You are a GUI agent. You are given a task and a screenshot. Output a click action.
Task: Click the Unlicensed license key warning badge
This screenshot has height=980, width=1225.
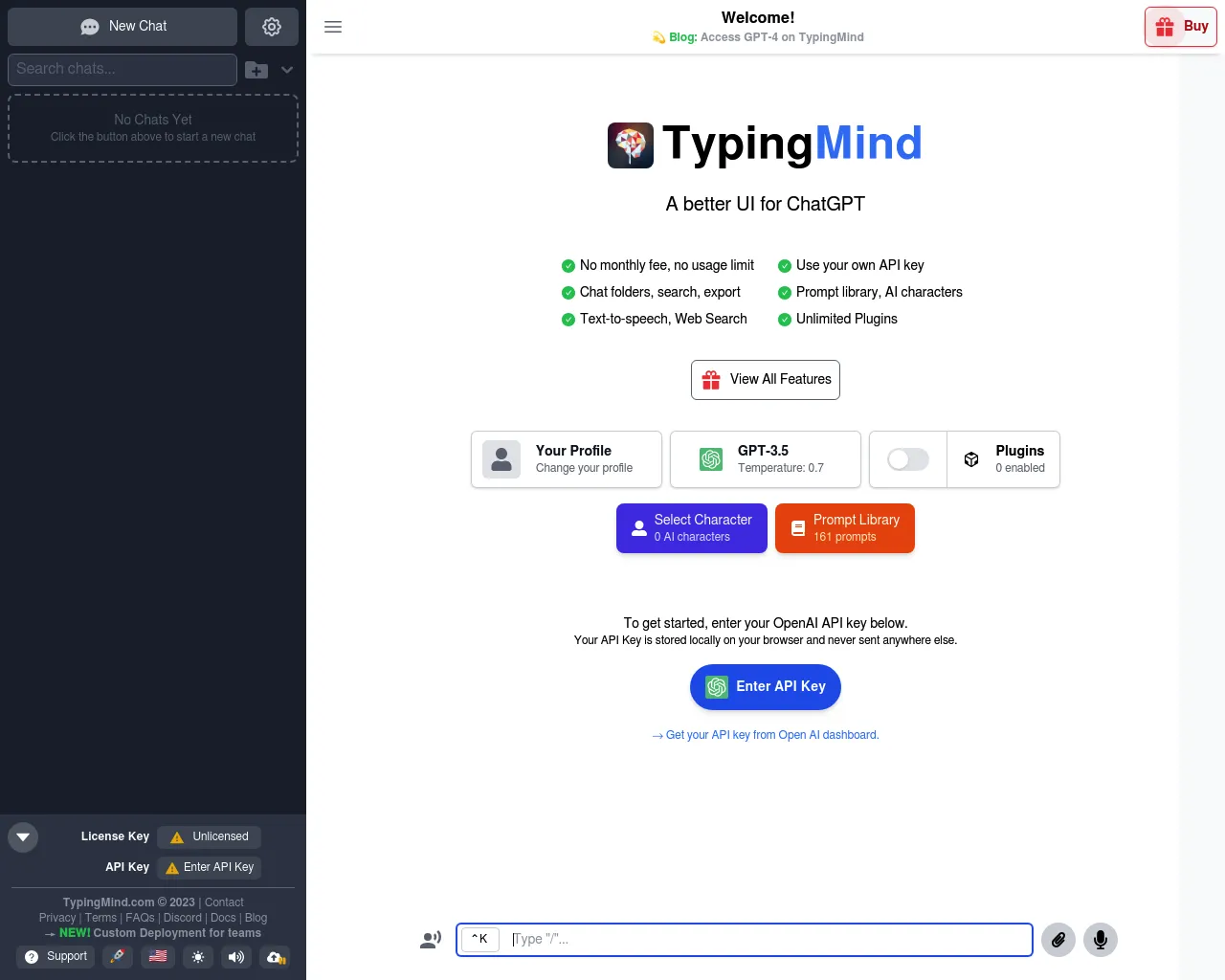click(209, 836)
